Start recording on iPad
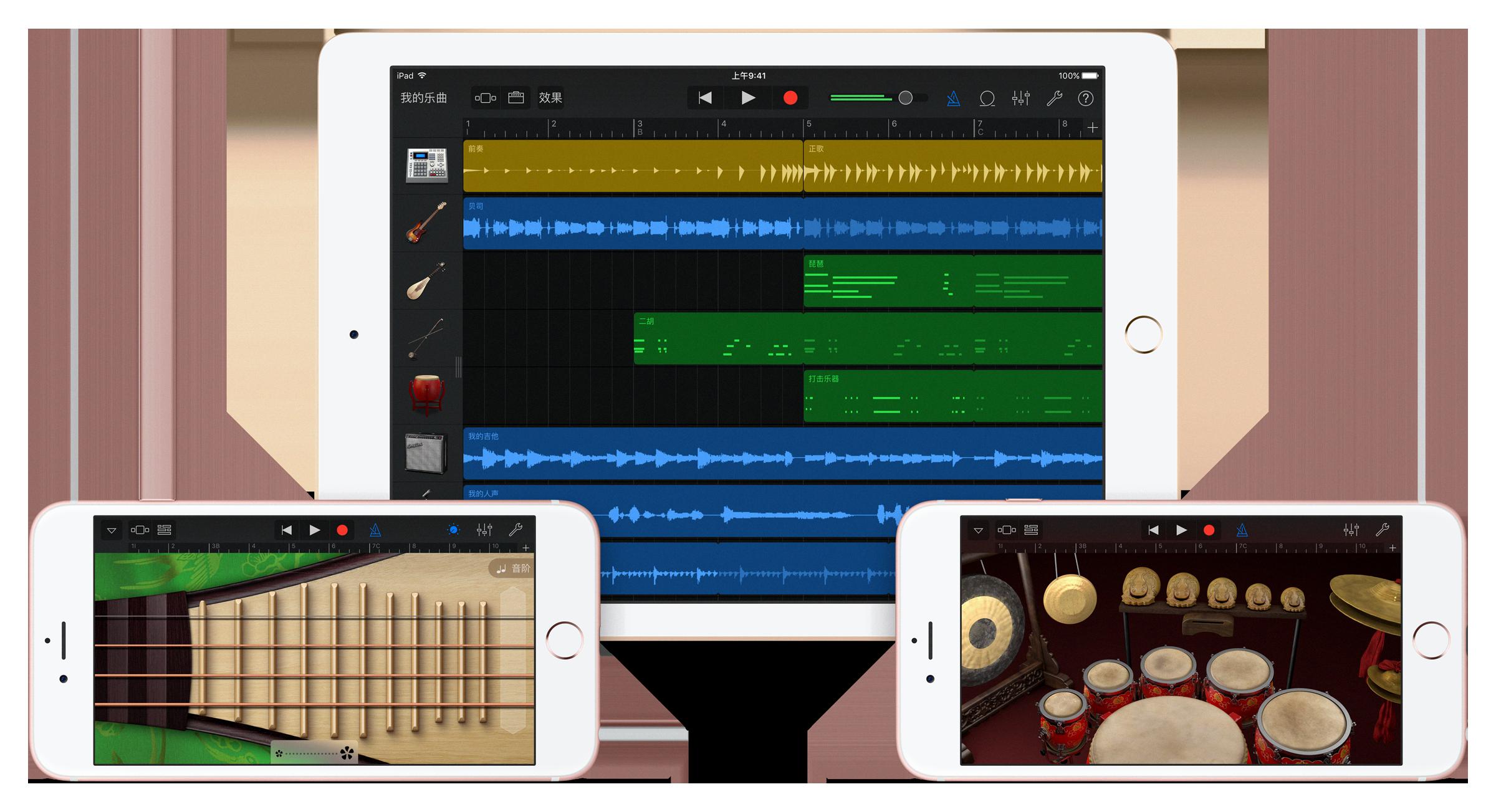This screenshot has height=812, width=1496. [x=790, y=98]
